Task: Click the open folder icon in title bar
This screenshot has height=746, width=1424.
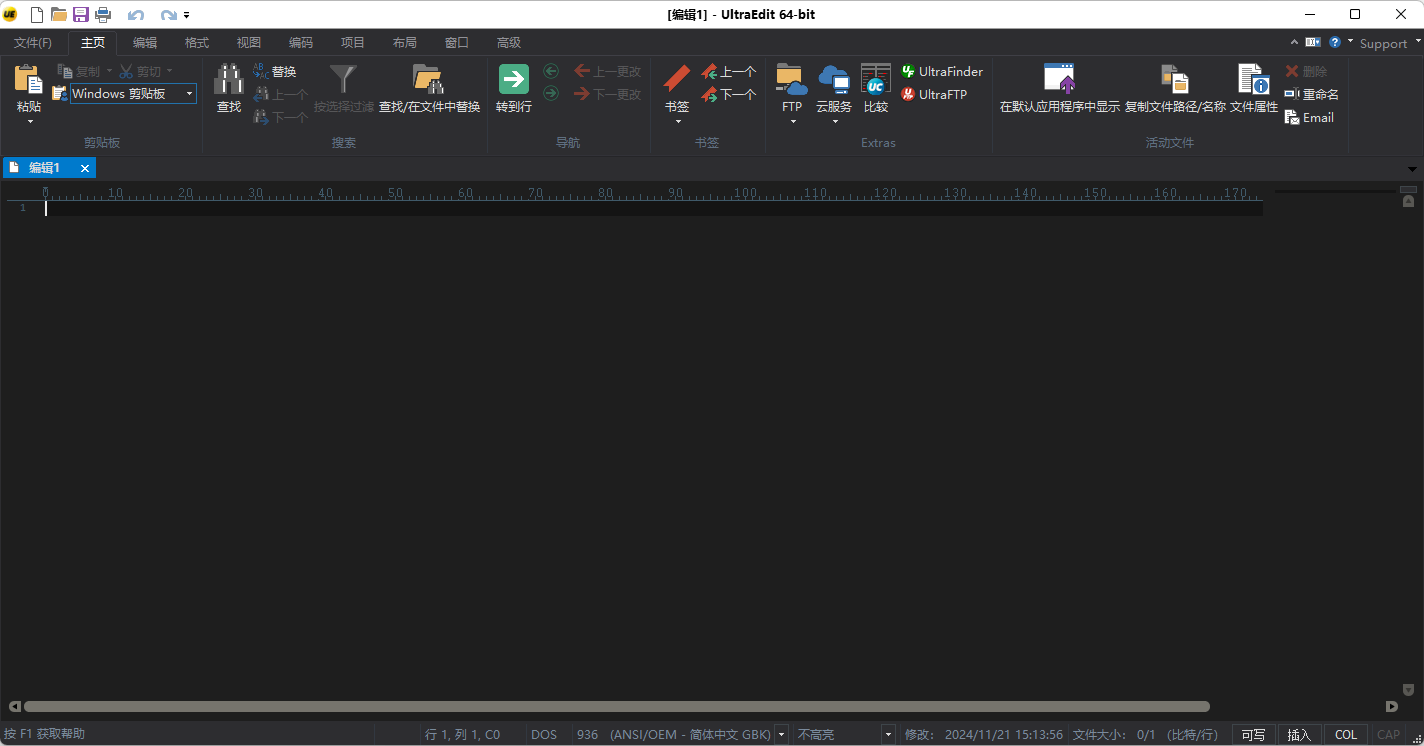Action: coord(59,14)
